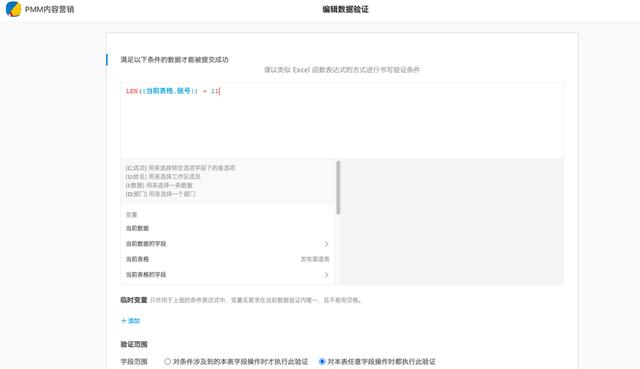
Task: Click the {C:选项} hint line
Action: click(180, 168)
